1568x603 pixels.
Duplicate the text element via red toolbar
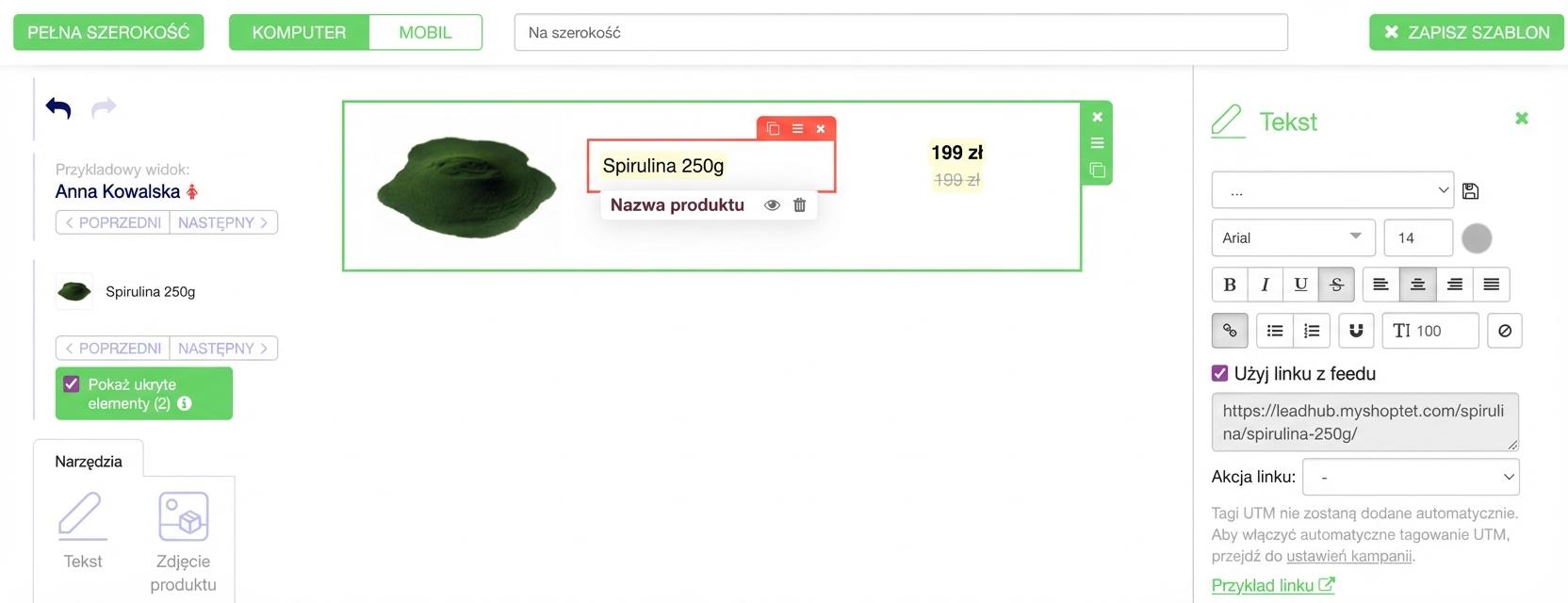[x=773, y=128]
